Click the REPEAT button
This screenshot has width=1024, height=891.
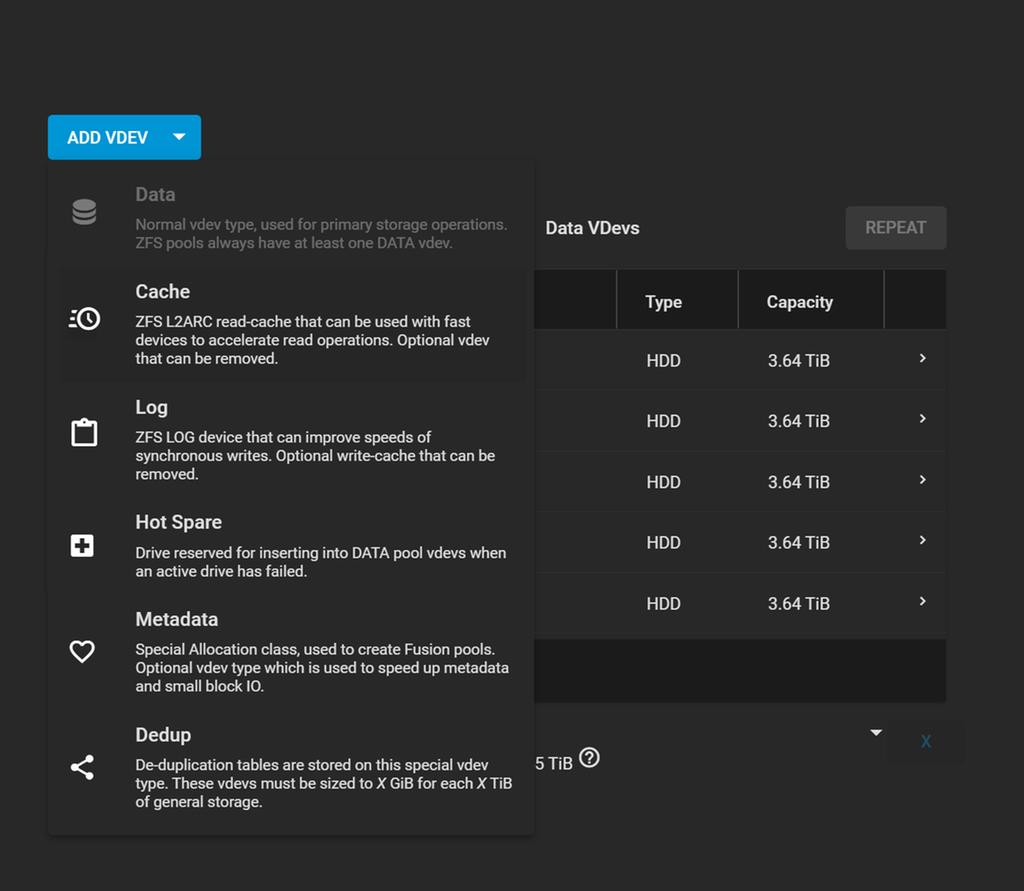(895, 227)
